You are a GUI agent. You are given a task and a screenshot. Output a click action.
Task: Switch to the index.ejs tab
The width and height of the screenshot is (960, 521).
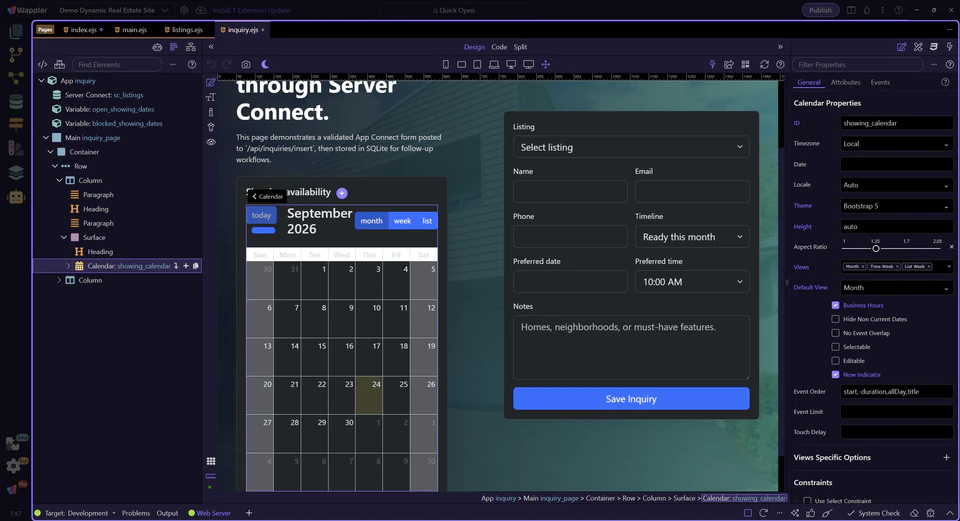coord(83,29)
